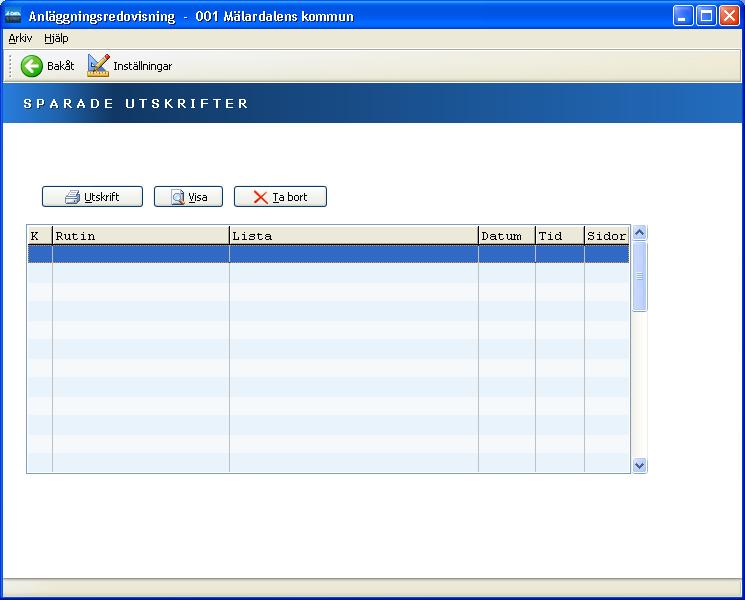Minimize the Anläggningsredovisning window
Screen dimensions: 745x600
coord(683,16)
